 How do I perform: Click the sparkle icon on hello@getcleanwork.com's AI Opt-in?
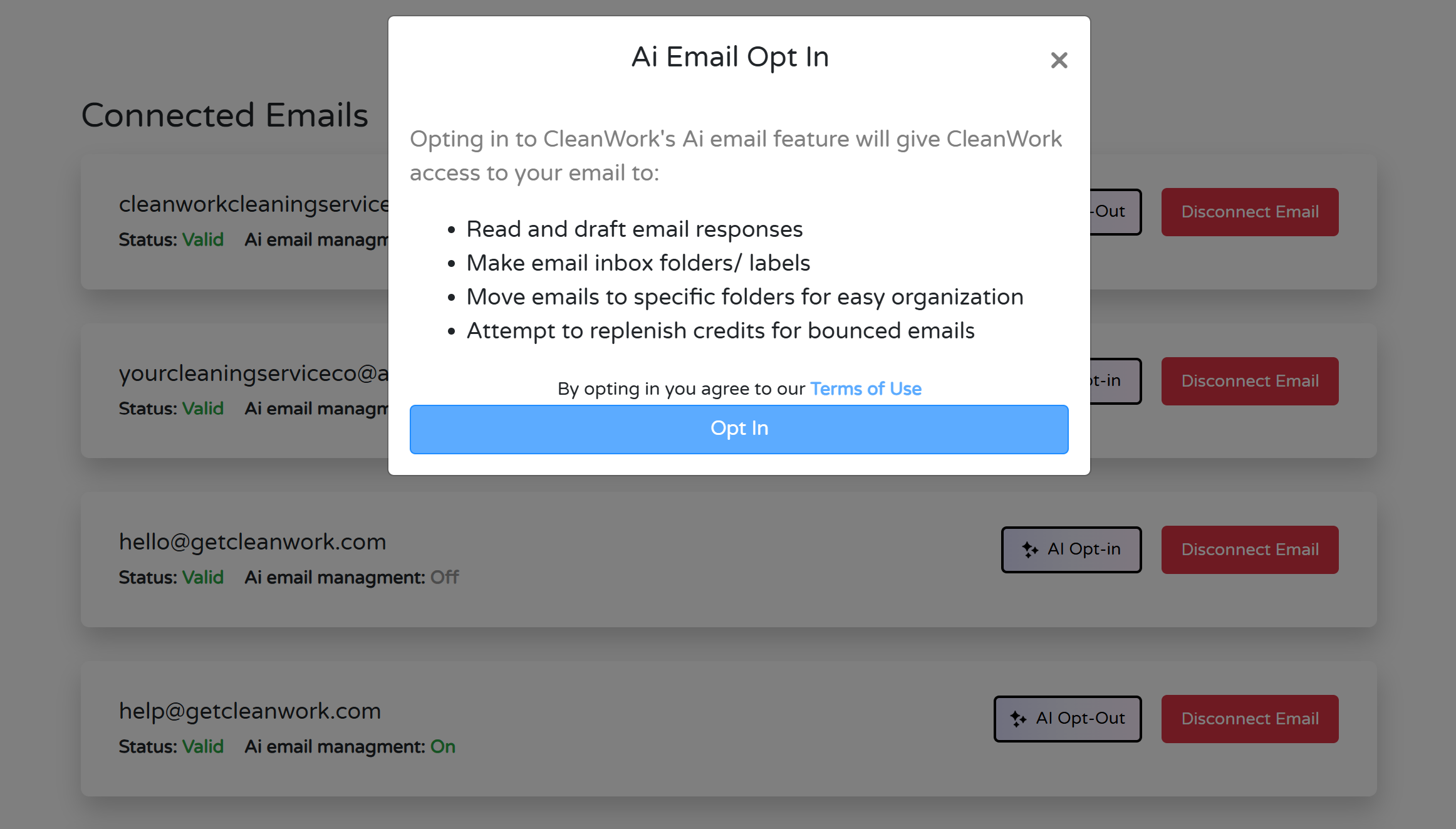pyautogui.click(x=1030, y=550)
